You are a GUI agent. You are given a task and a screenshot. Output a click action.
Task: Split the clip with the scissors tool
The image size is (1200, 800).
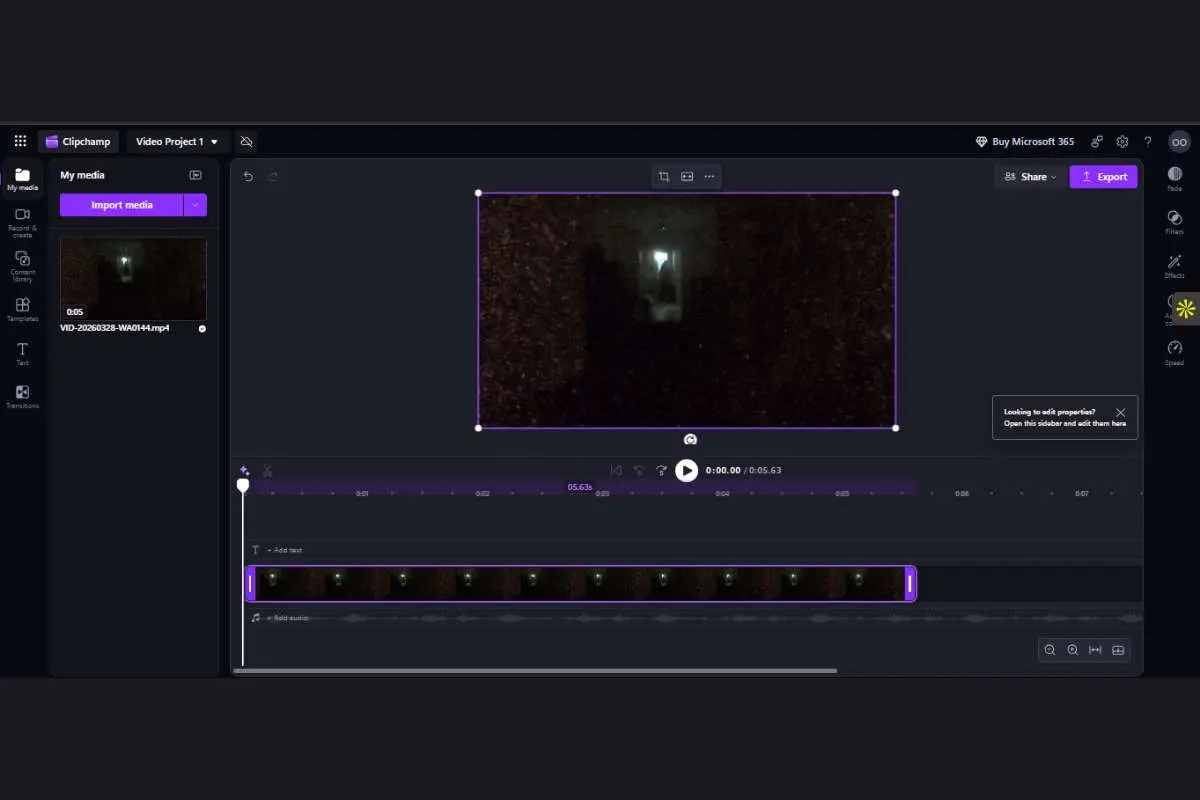pos(267,470)
